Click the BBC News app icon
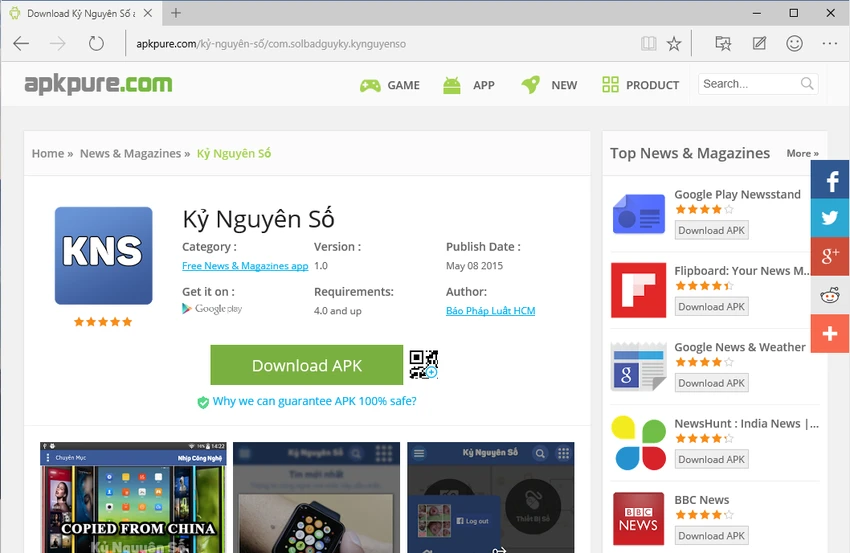 tap(639, 519)
